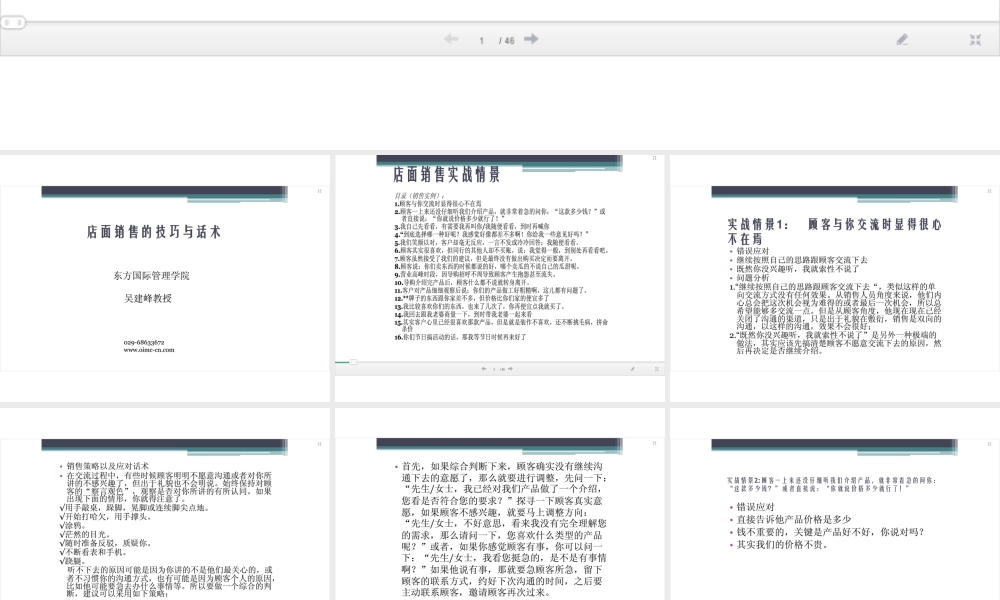Click the mini previous arrow under the contents slide
The image size is (1000, 600).
(483, 369)
